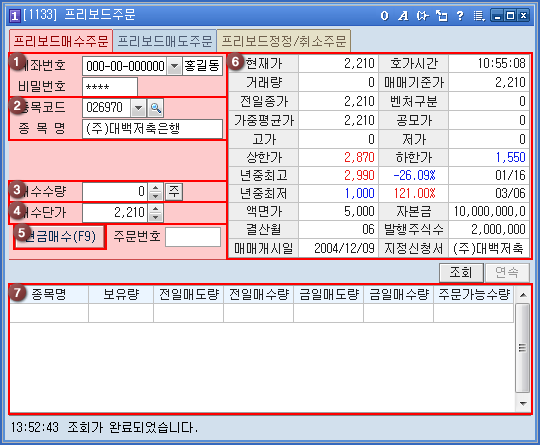Click the 비밀번호 password field
Viewport: 540px width, 445px height.
pos(110,87)
